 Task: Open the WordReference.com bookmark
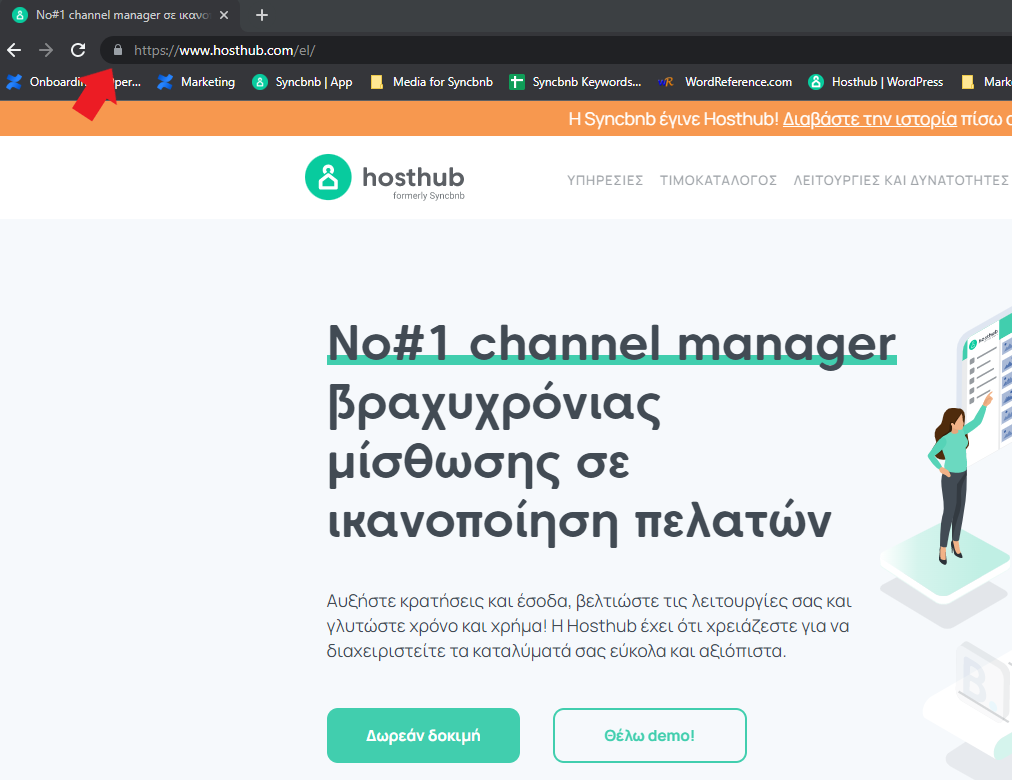click(x=725, y=82)
